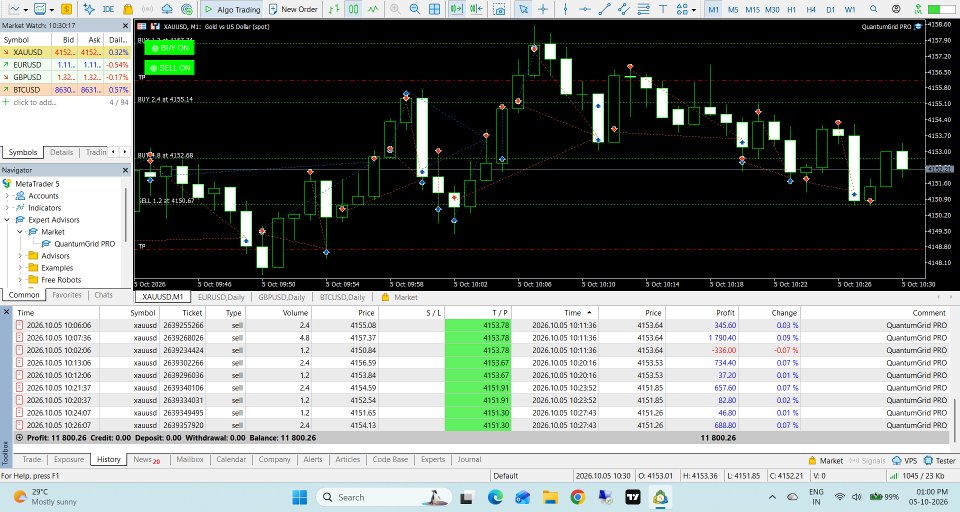
Task: Open Google Chrome from the taskbar
Action: pos(577,497)
